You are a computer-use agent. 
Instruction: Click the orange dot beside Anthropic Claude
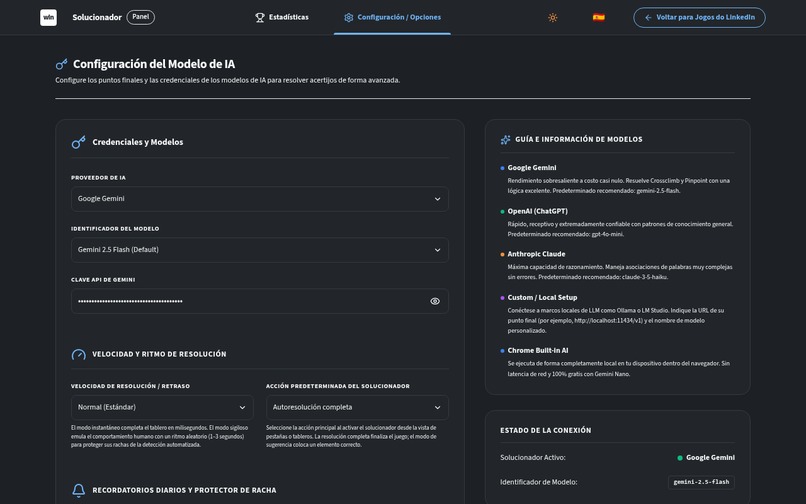pos(502,255)
